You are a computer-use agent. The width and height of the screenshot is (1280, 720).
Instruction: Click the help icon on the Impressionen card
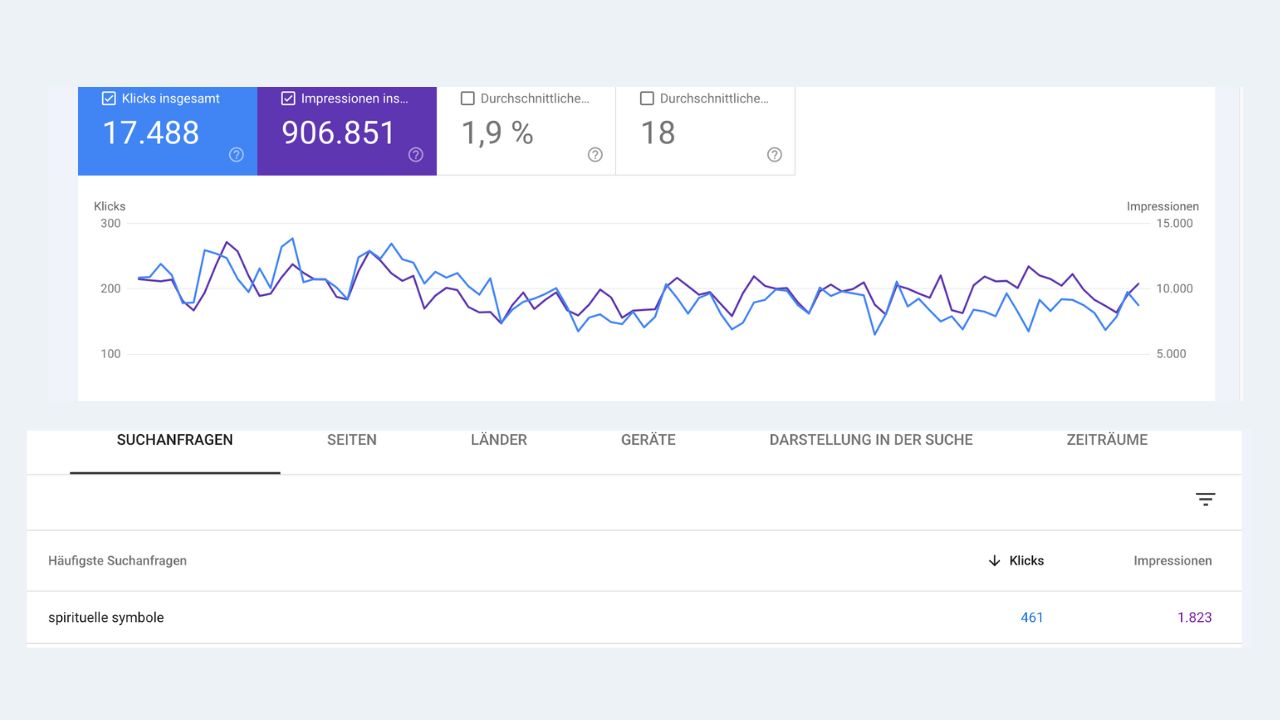[x=415, y=154]
